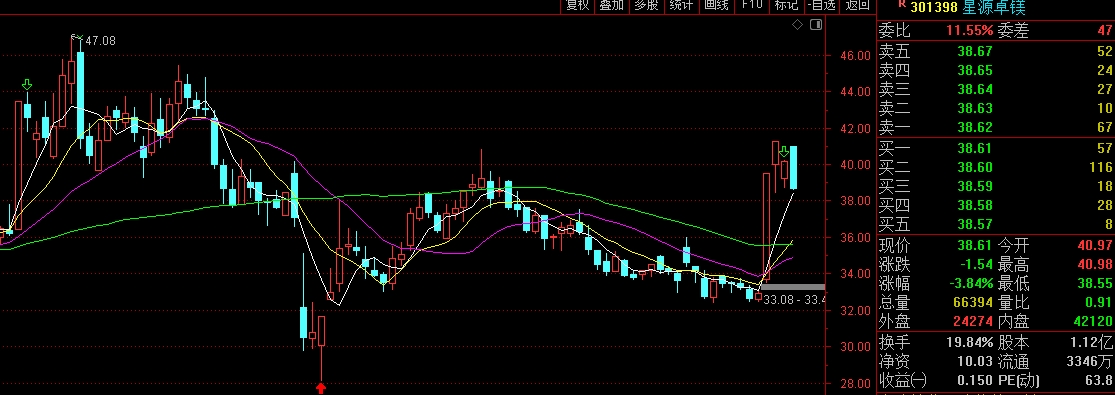This screenshot has width=1115, height=395.
Task: Toggle the side panel layout icon
Action: [816, 26]
